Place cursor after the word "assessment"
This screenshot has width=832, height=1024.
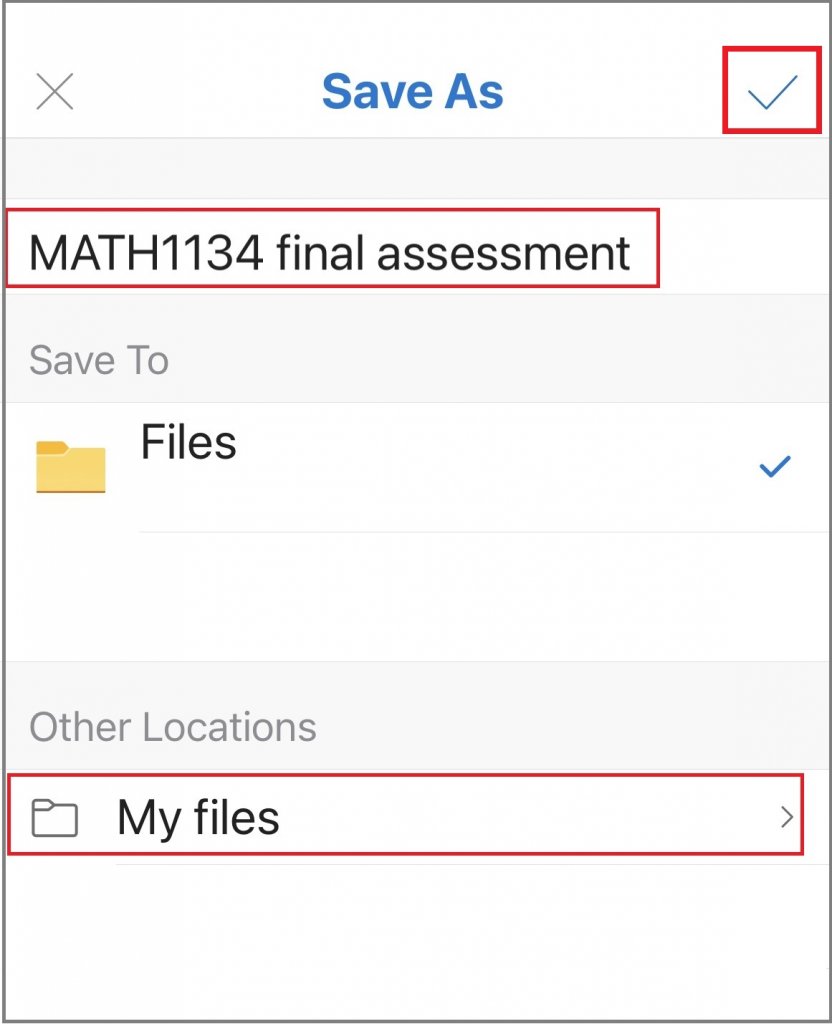632,253
